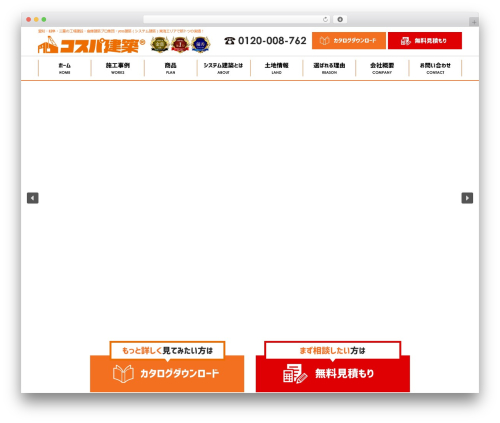Open header カタログダウンロード orange button
Screen dimensions: 500x423
[349, 41]
